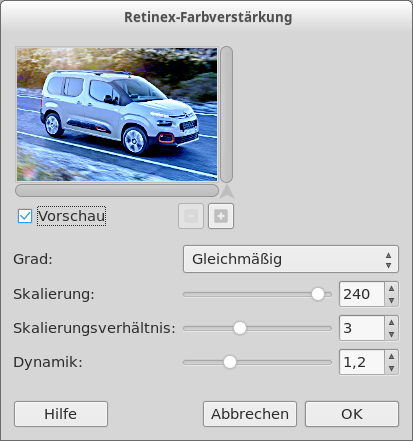413x441 pixels.
Task: Increase Skalierungsverhältnis with up arrow
Action: coord(392,322)
